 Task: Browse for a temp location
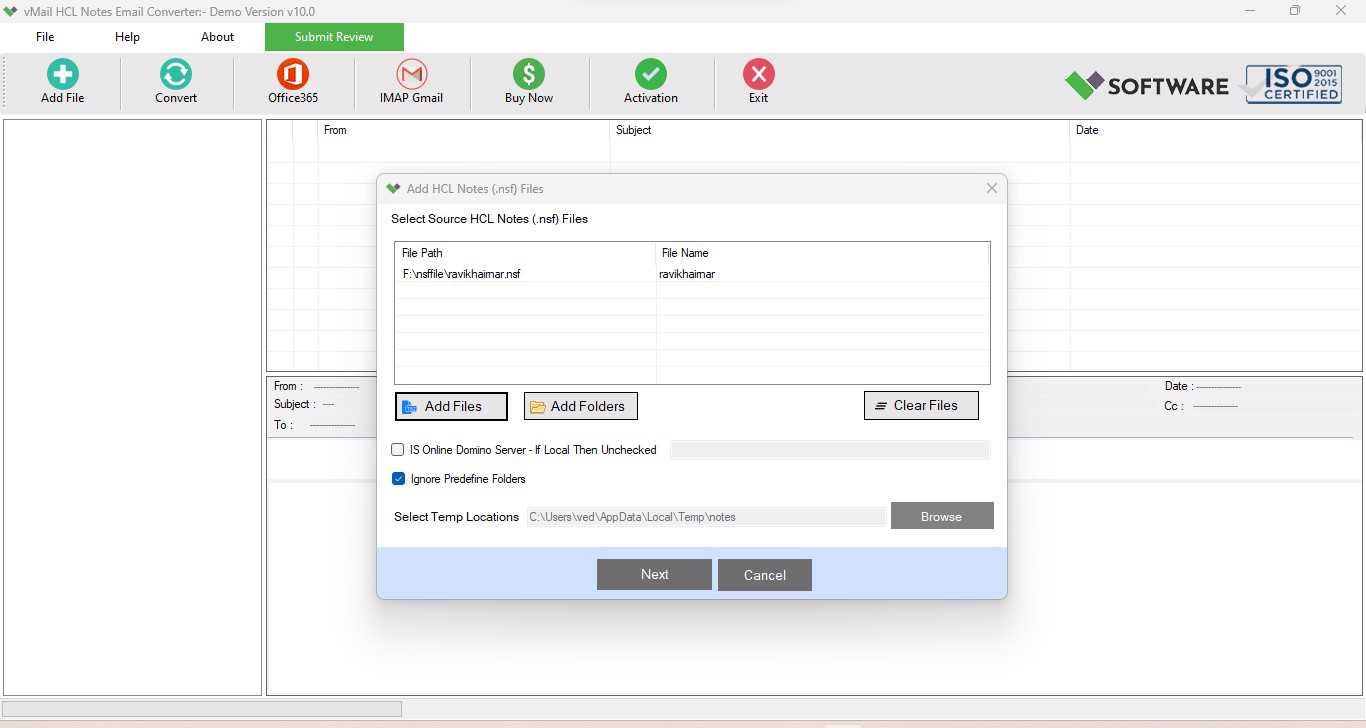click(942, 516)
